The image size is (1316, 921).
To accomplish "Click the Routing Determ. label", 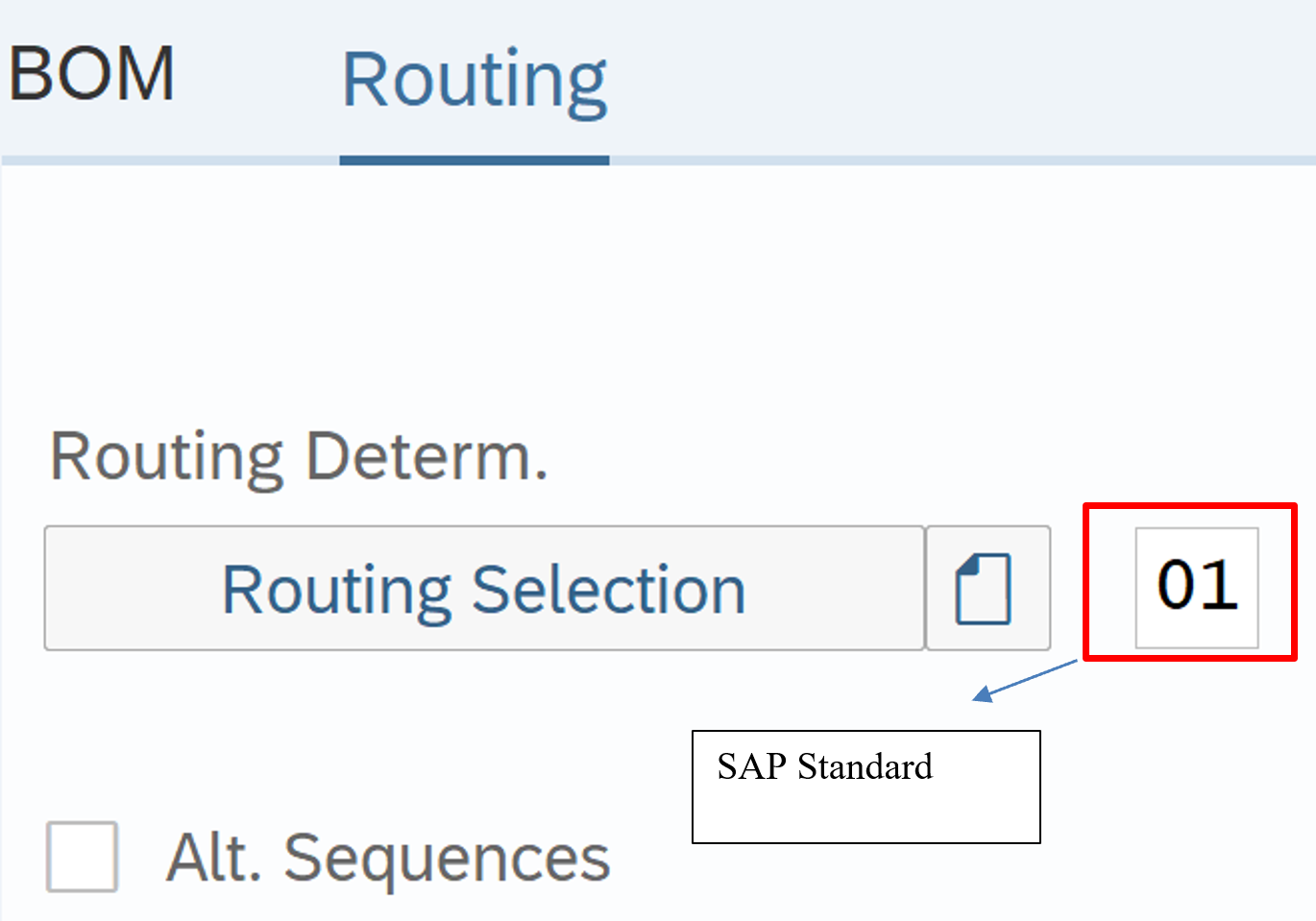I will tap(299, 457).
